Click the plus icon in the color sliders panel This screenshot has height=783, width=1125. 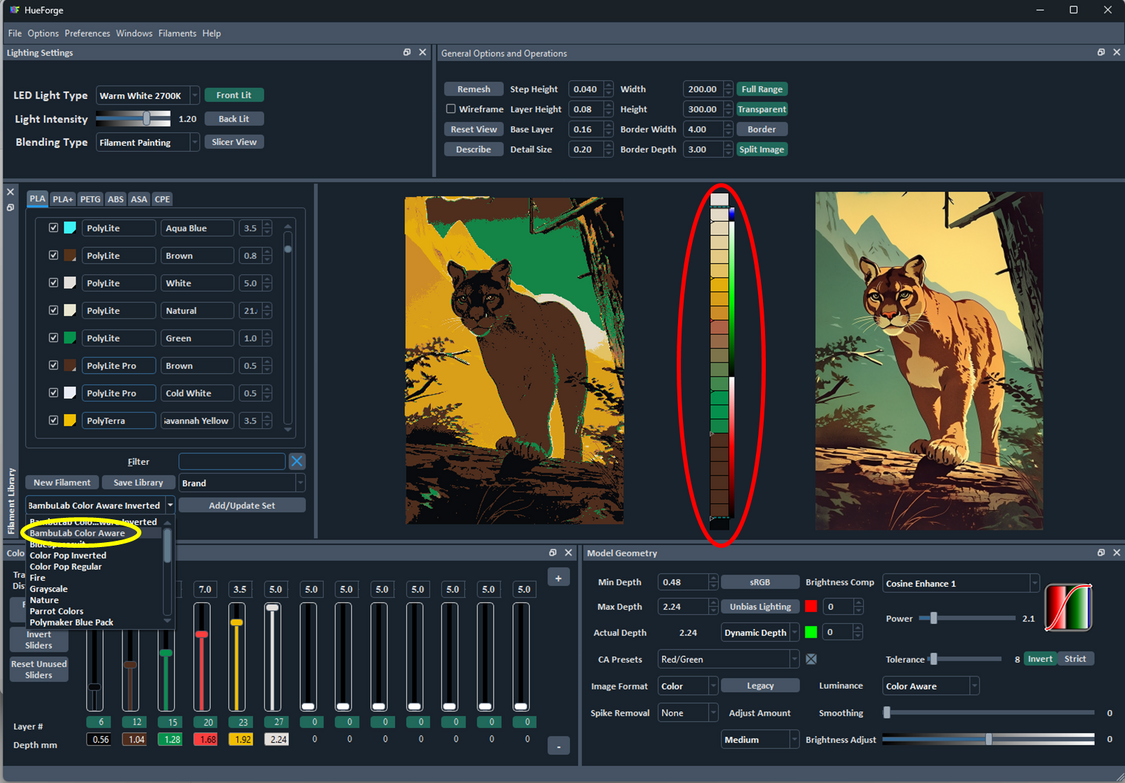pos(558,577)
